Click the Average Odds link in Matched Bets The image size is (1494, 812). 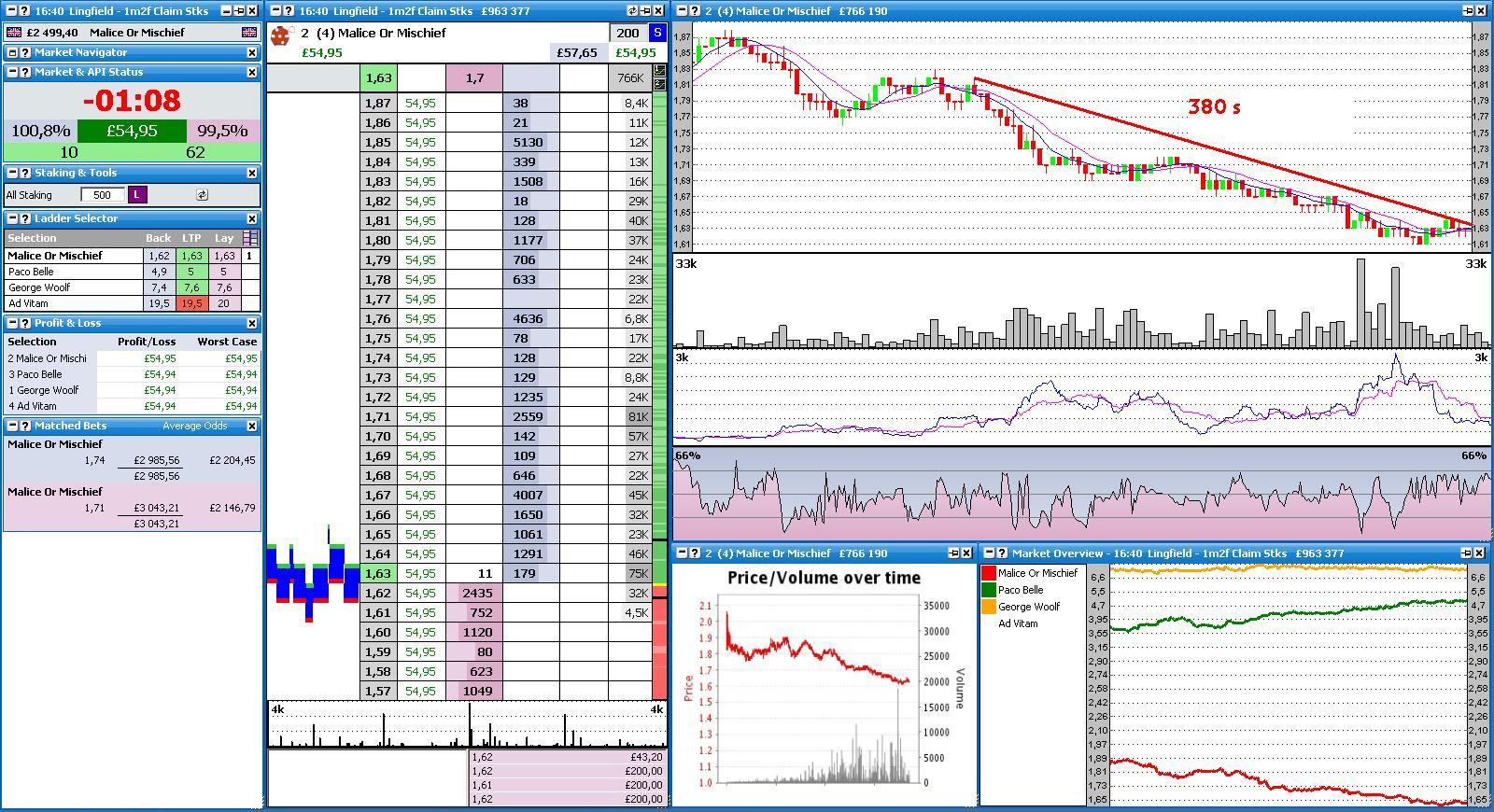coord(194,426)
